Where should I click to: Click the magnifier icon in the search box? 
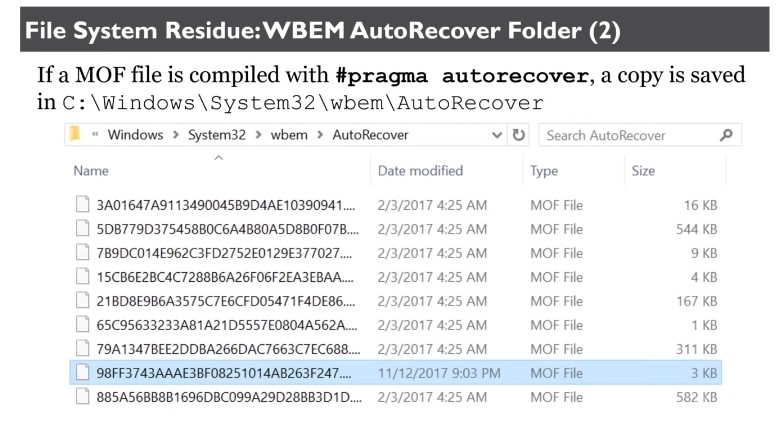[725, 134]
